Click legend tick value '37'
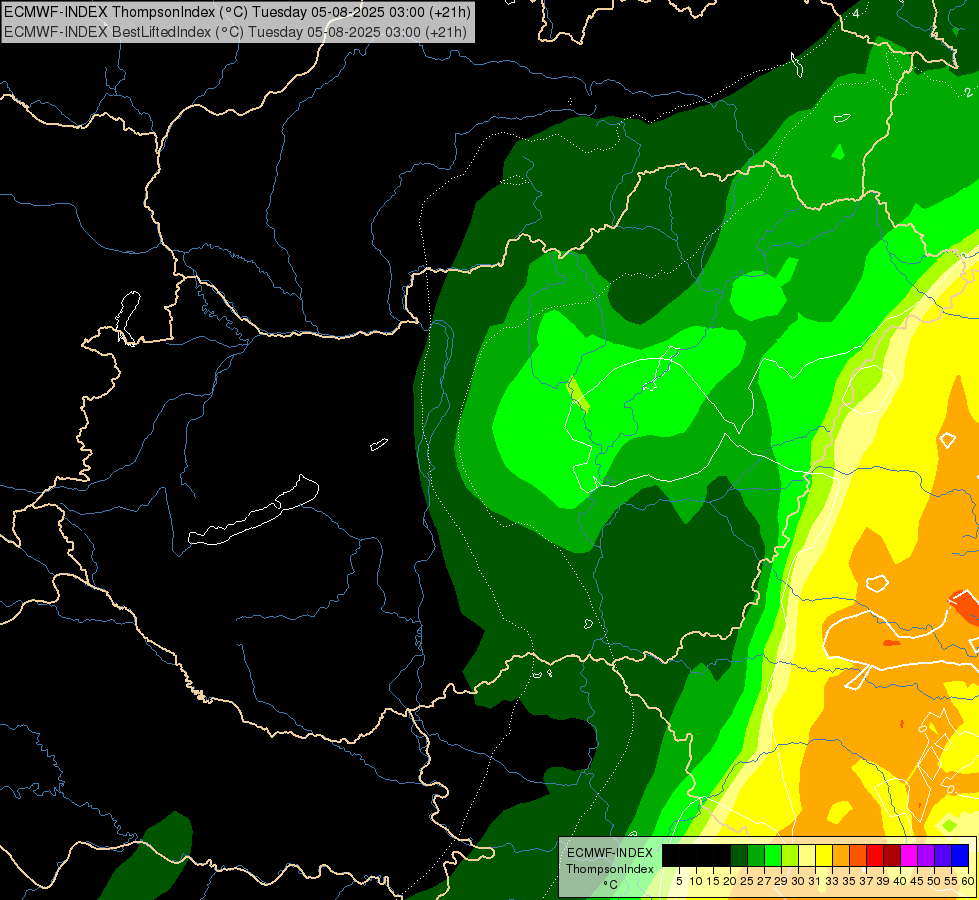 coord(866,881)
